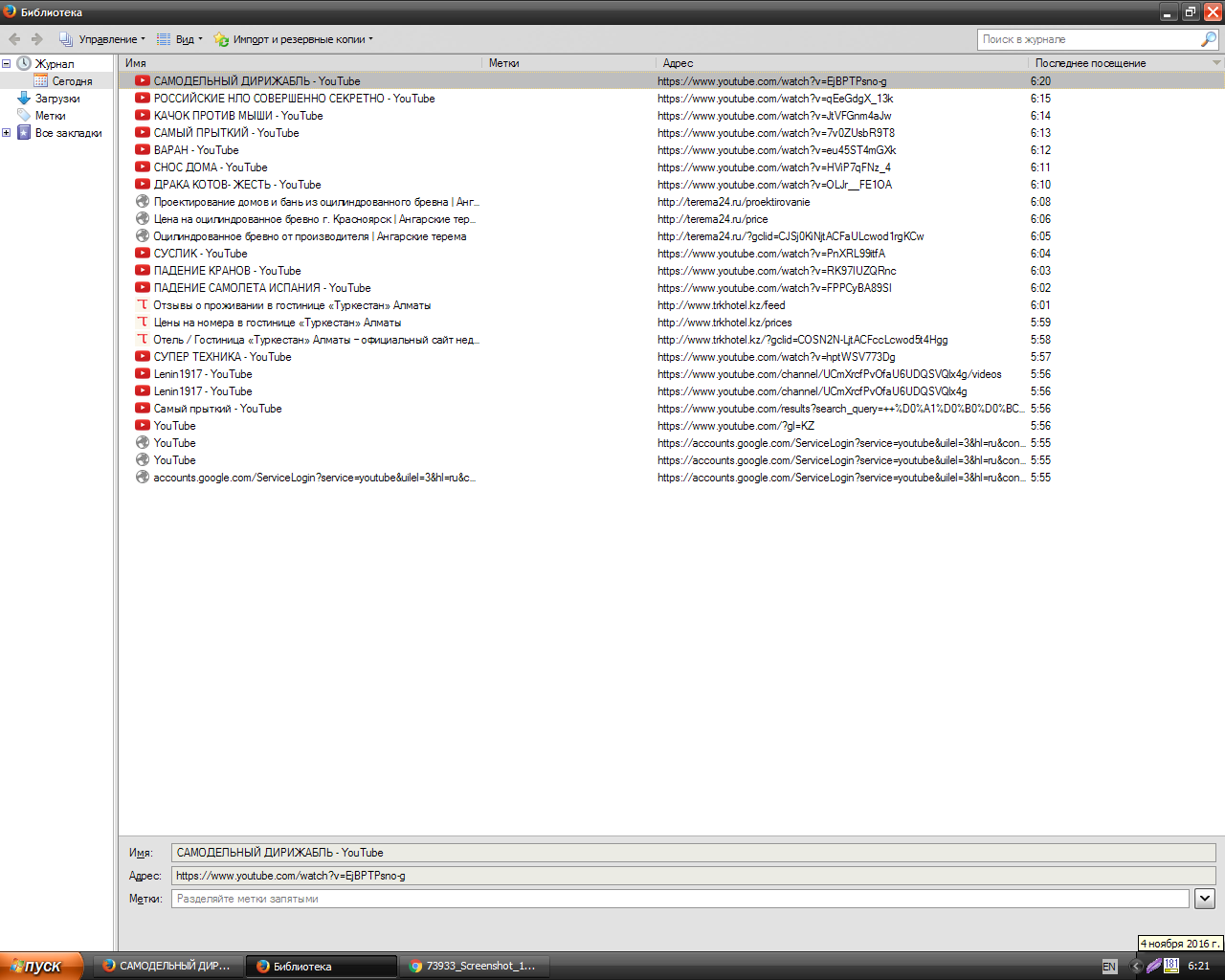Click the icon of Отзывы о проживании row
The width and height of the screenshot is (1225, 980).
click(143, 305)
